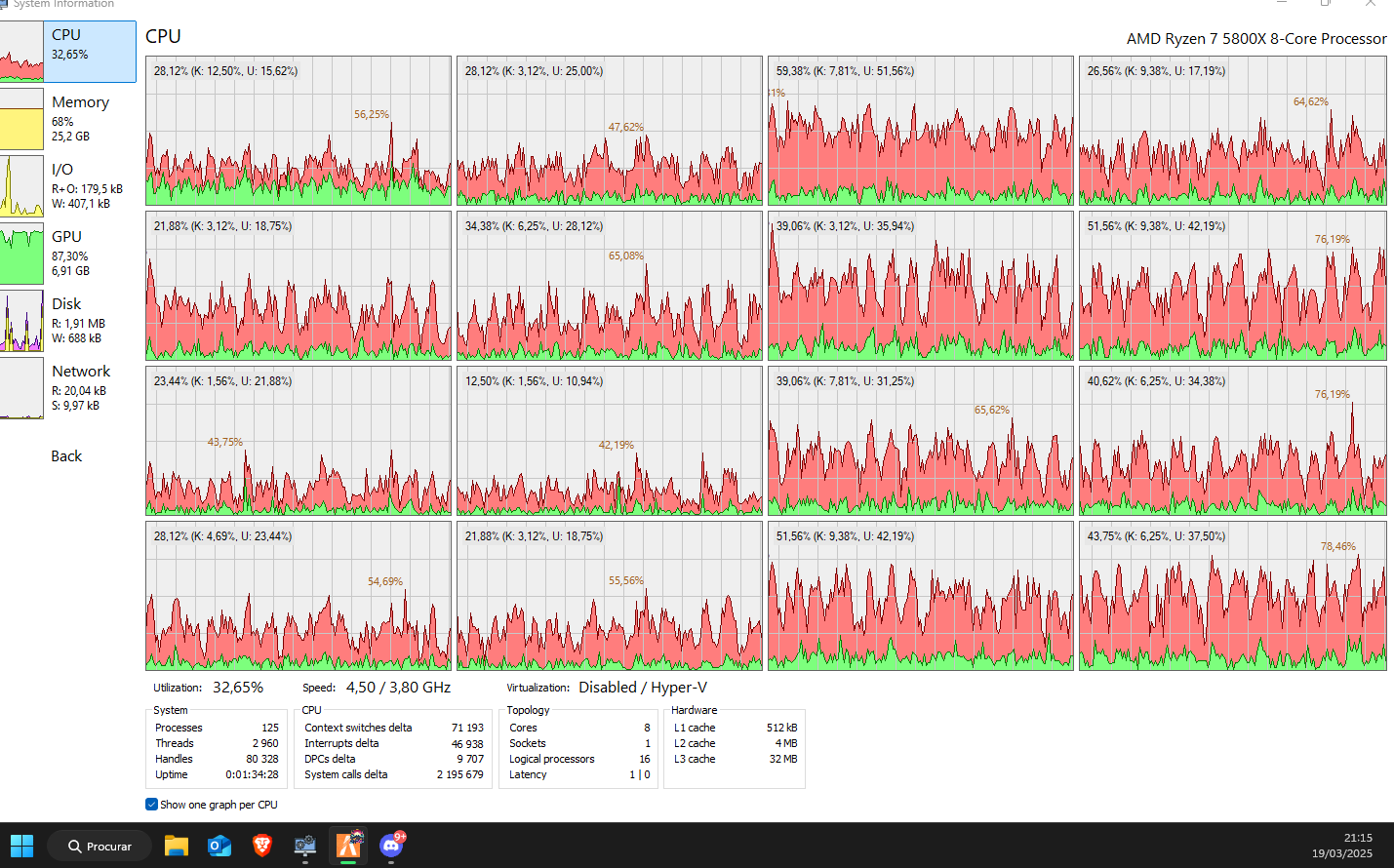Click the graph labeled 28,12% (K: 4,69%, U: 23,44%)
Screen dimensions: 1394x868
click(299, 596)
